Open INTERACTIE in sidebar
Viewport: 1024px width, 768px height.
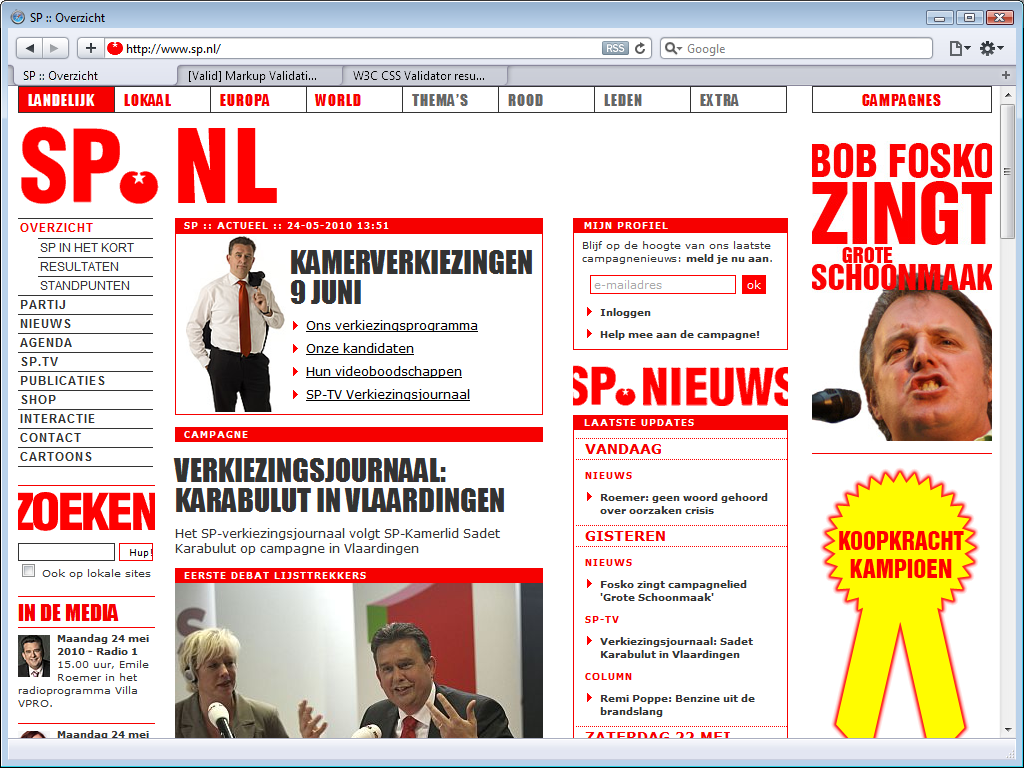pyautogui.click(x=57, y=419)
